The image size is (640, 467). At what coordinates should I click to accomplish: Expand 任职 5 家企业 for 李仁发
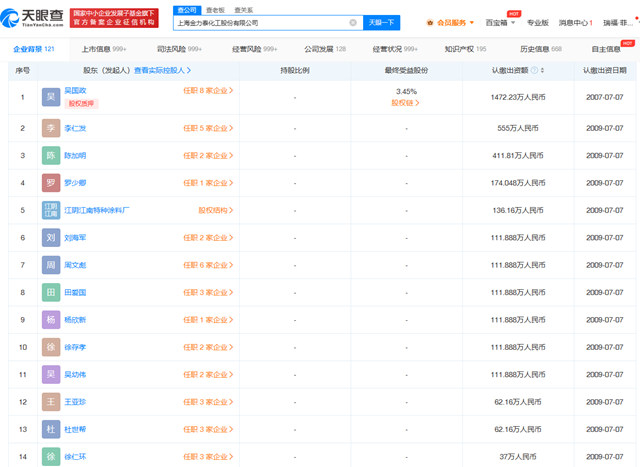point(208,128)
